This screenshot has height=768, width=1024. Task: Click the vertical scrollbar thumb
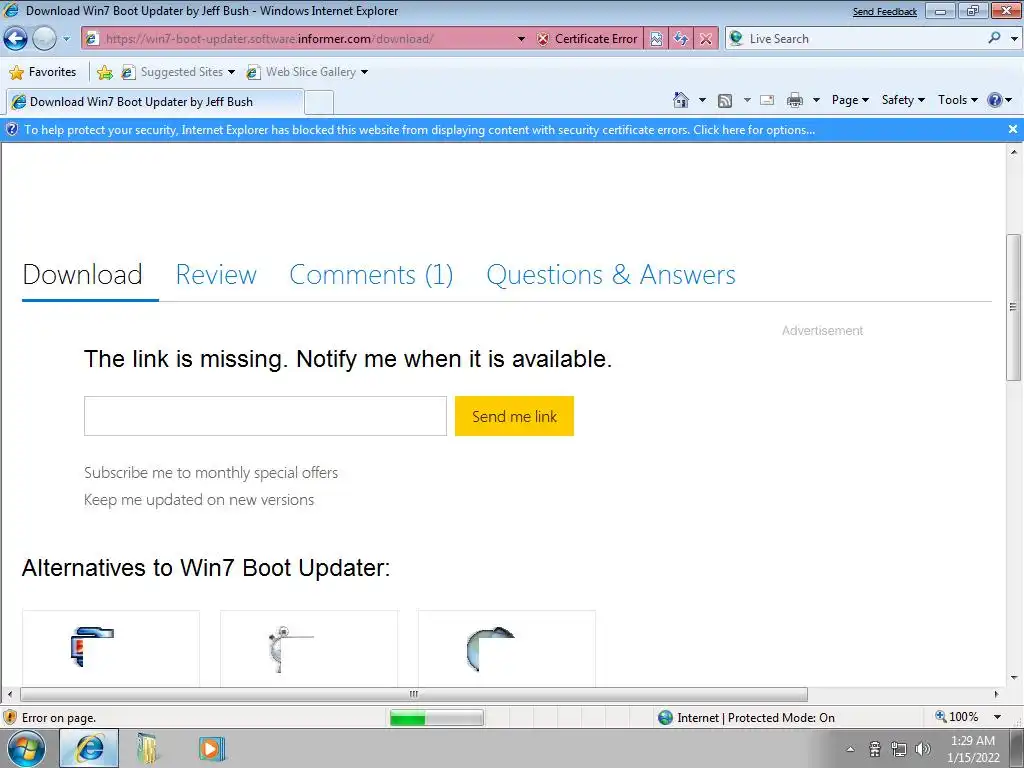tap(1013, 307)
